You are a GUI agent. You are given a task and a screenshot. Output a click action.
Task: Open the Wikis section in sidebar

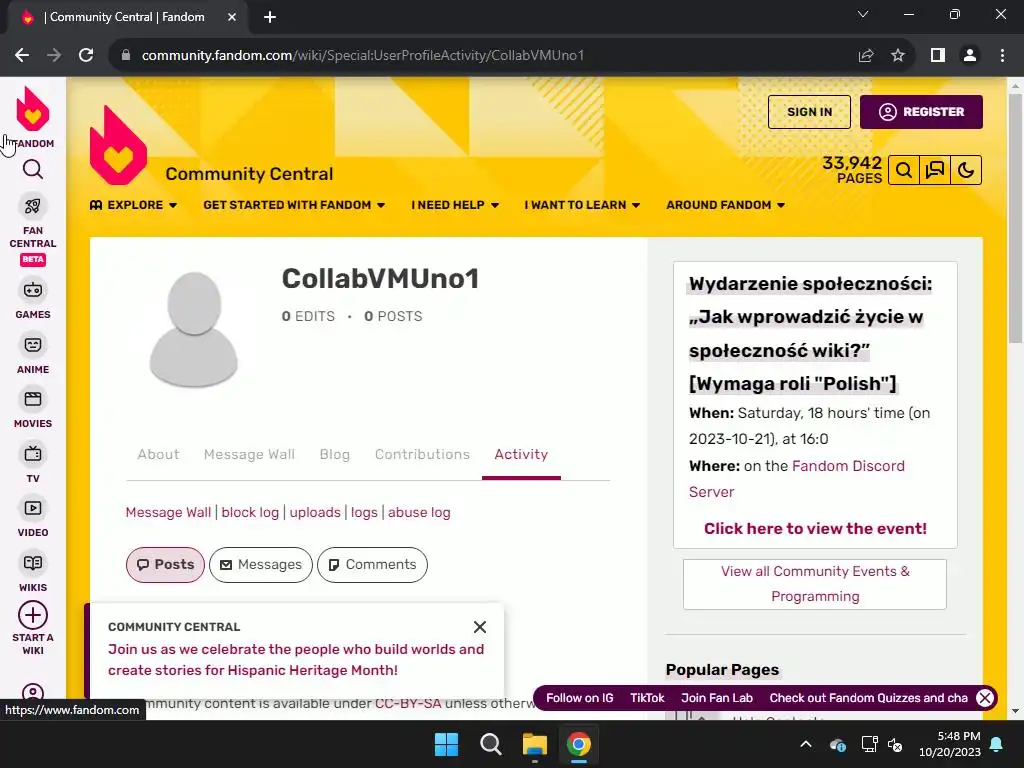pyautogui.click(x=33, y=573)
